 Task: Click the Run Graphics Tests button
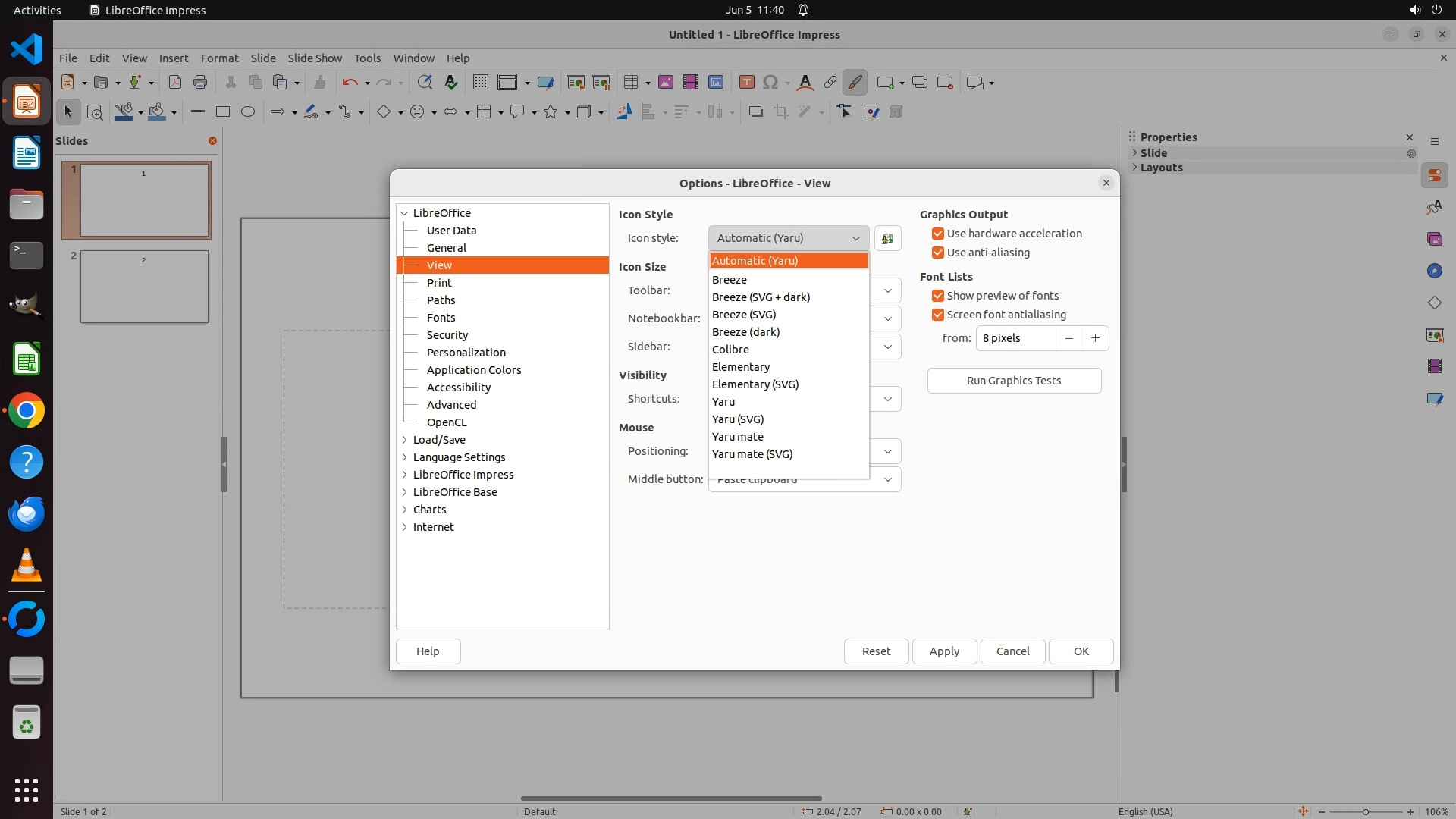(x=1013, y=381)
